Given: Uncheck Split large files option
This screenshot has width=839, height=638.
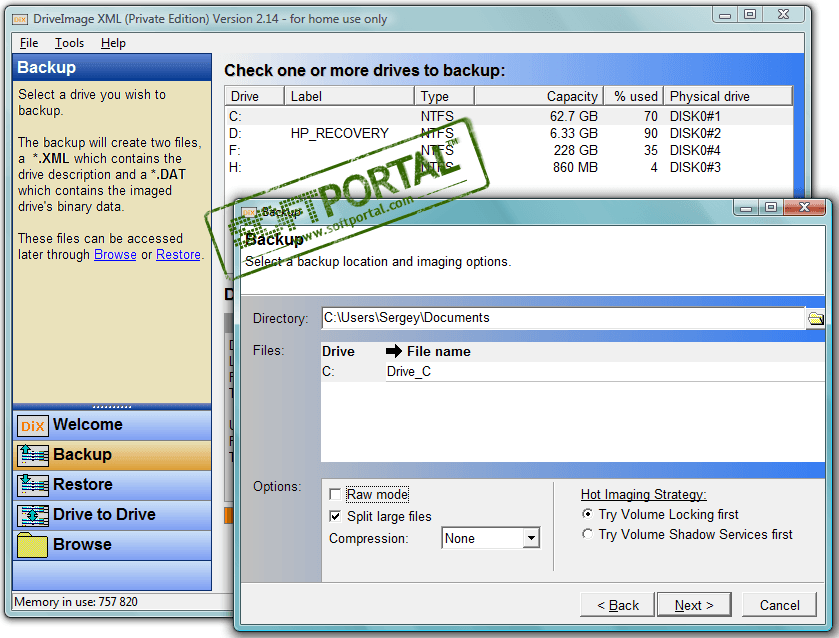Looking at the screenshot, I should click(335, 516).
